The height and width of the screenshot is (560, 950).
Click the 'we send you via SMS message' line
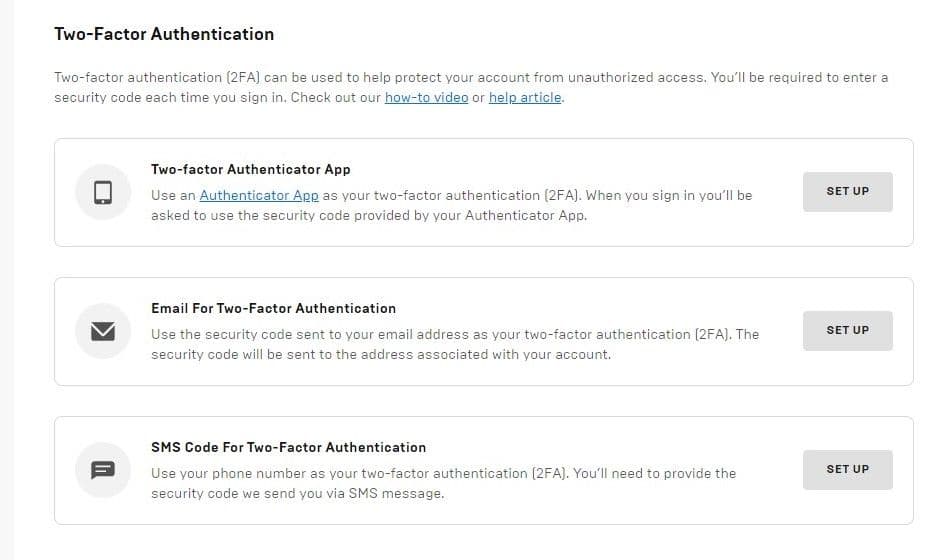pyautogui.click(x=297, y=493)
